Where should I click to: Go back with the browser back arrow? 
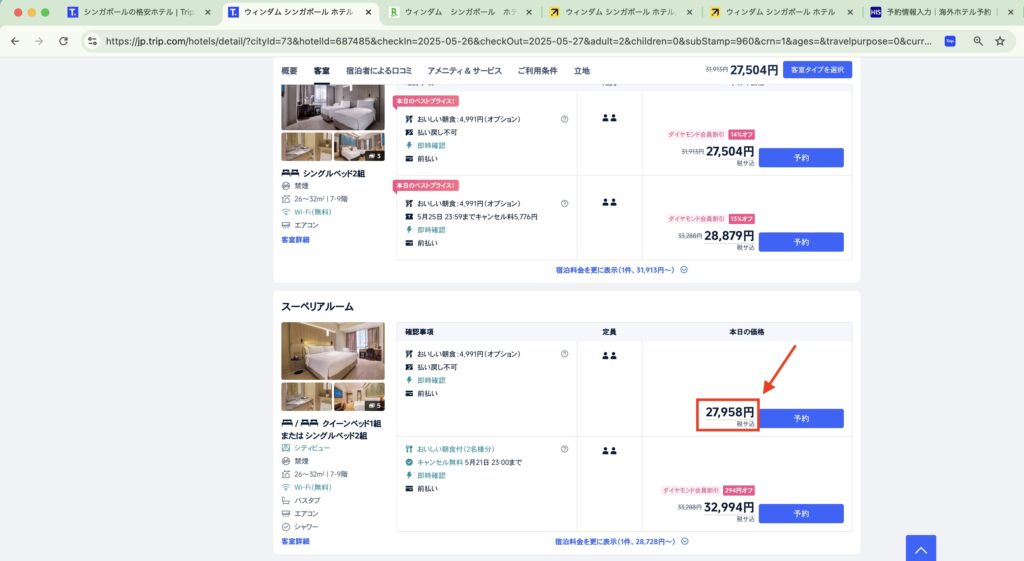15,41
